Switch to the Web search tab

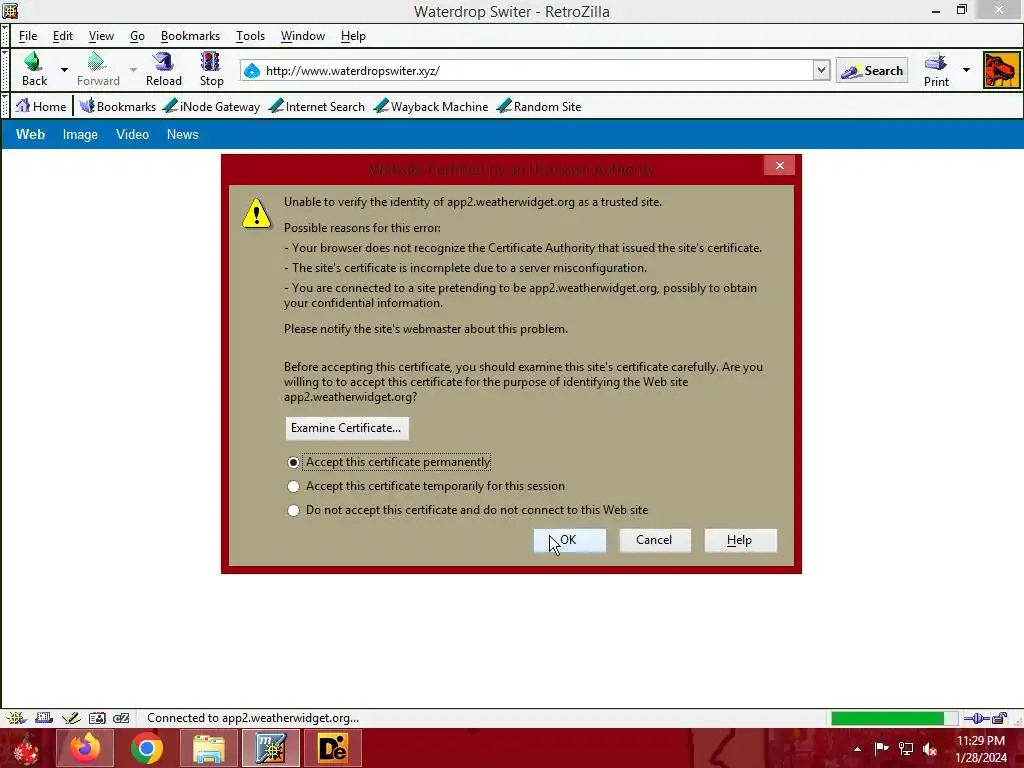click(30, 135)
